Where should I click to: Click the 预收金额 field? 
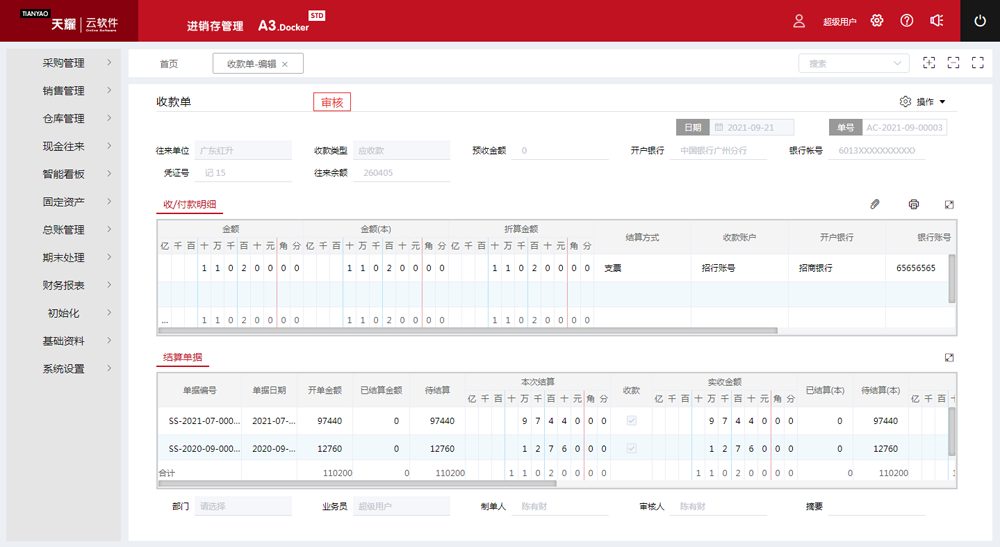tap(560, 150)
